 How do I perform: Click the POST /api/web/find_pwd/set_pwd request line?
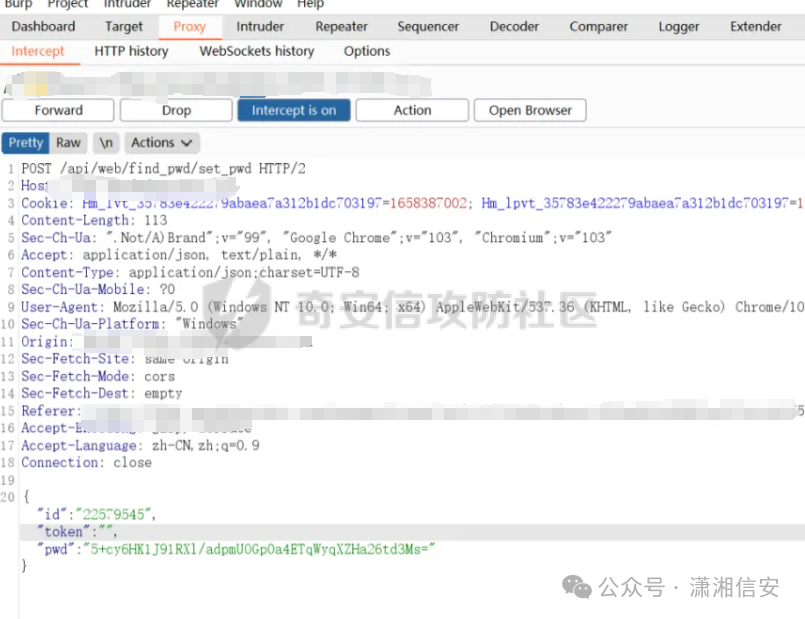tap(163, 168)
